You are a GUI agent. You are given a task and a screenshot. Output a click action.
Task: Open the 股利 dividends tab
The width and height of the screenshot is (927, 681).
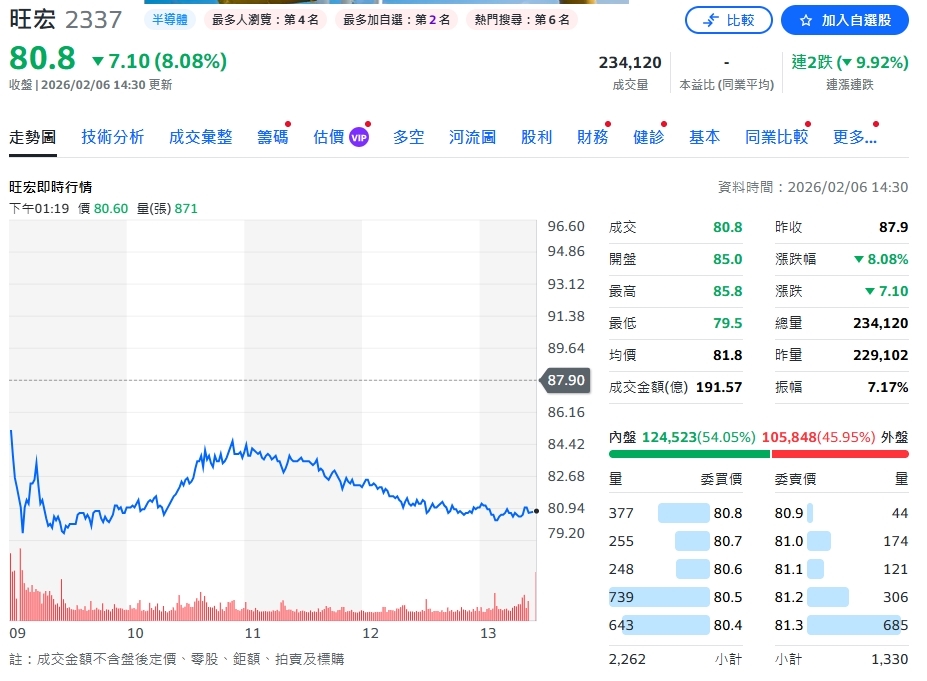536,137
